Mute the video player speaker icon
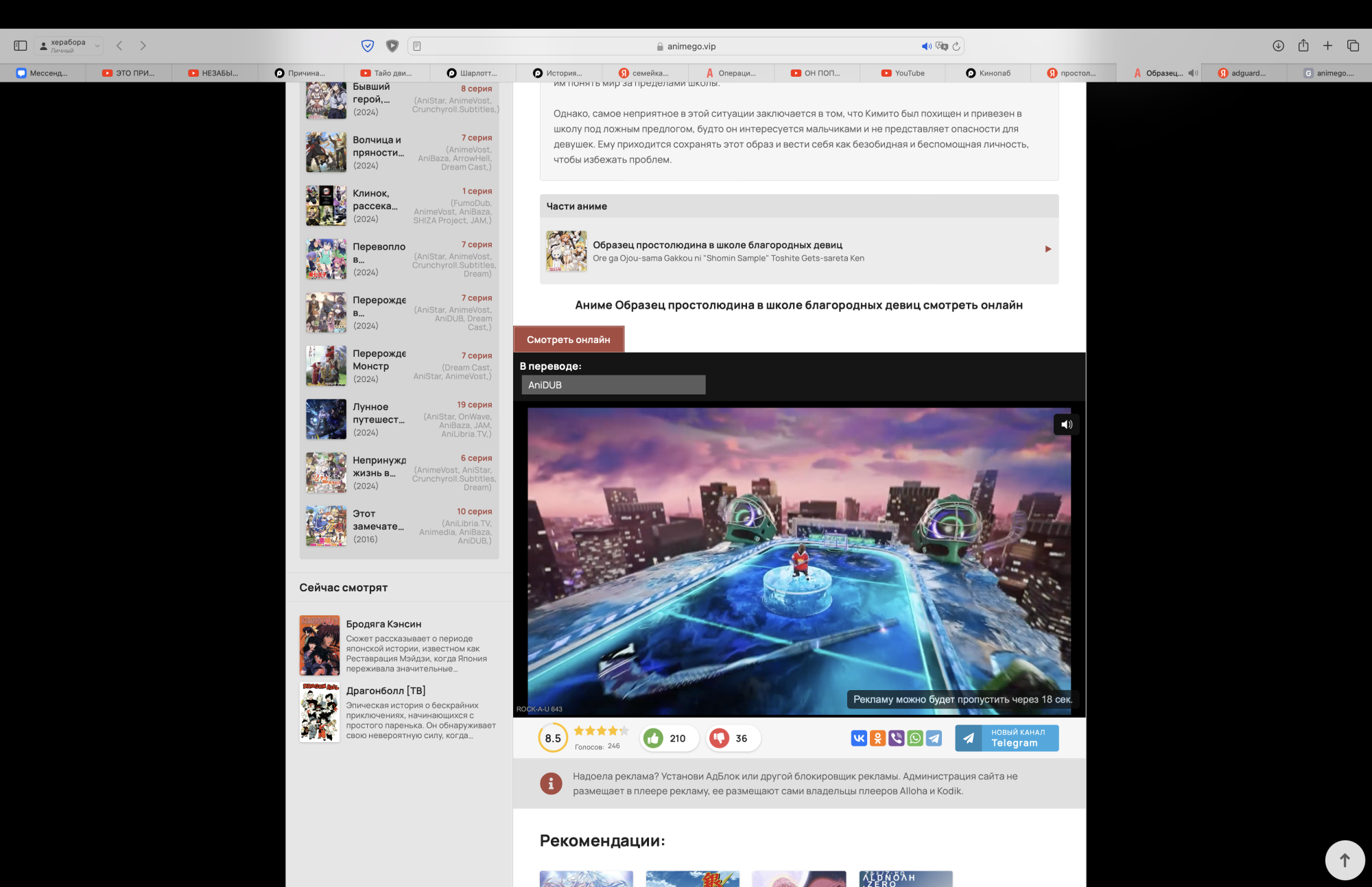 1066,425
